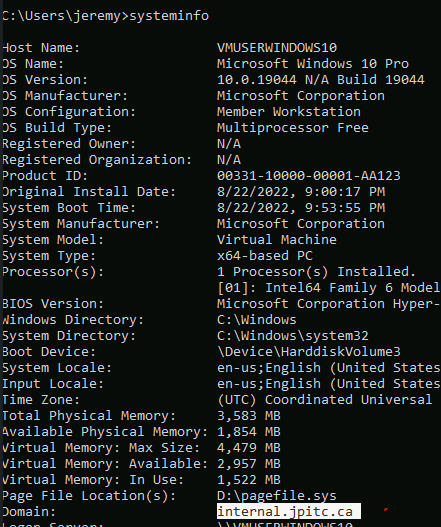Click the Total Physical Memory 3,583 MB
The width and height of the screenshot is (441, 527).
pos(249,416)
